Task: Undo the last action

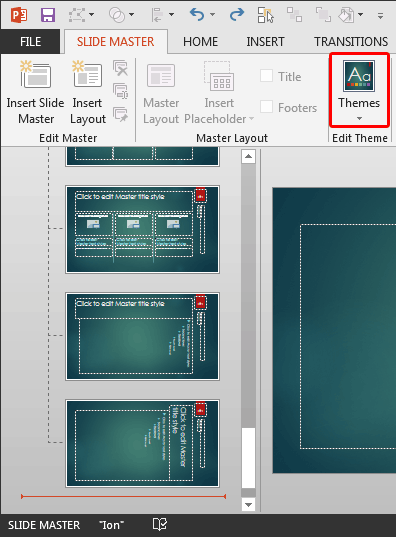Action: (x=197, y=15)
